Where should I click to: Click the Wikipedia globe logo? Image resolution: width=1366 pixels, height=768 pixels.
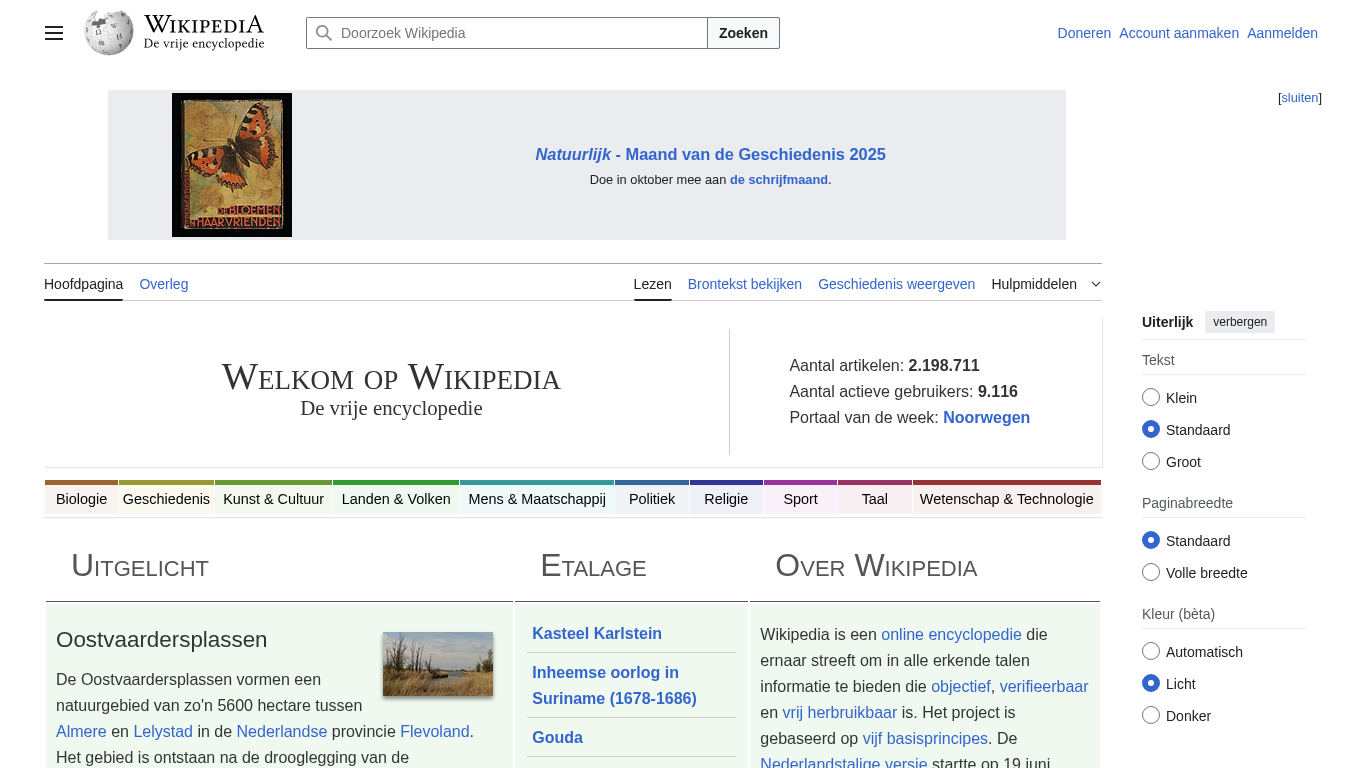(109, 33)
